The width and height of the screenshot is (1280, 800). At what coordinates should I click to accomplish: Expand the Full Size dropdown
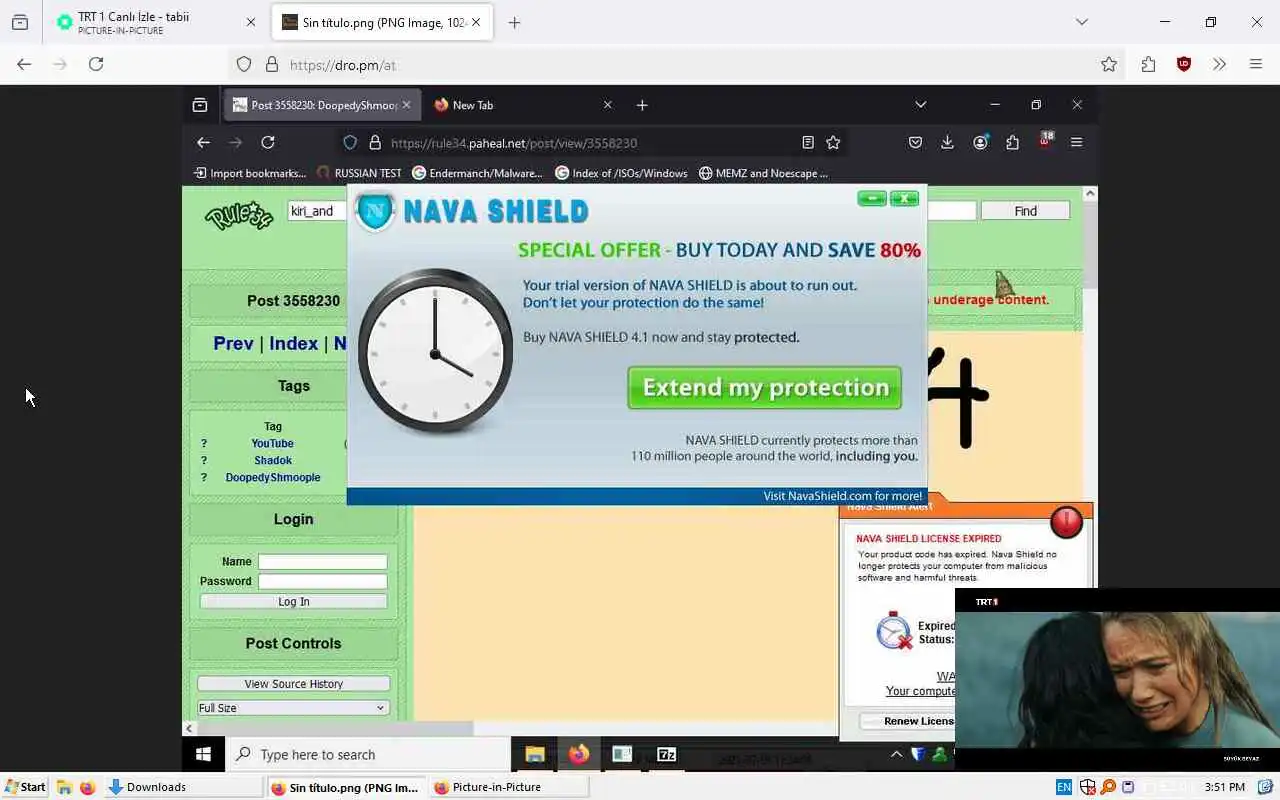[x=292, y=708]
